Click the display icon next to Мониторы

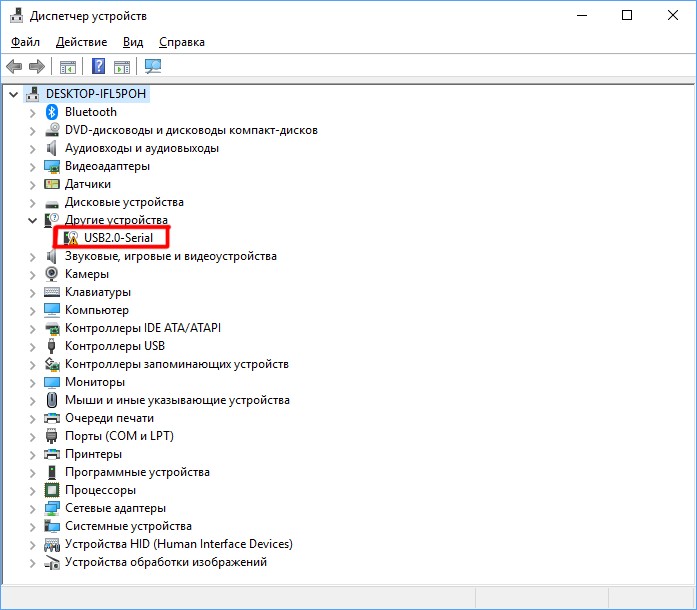tap(52, 382)
